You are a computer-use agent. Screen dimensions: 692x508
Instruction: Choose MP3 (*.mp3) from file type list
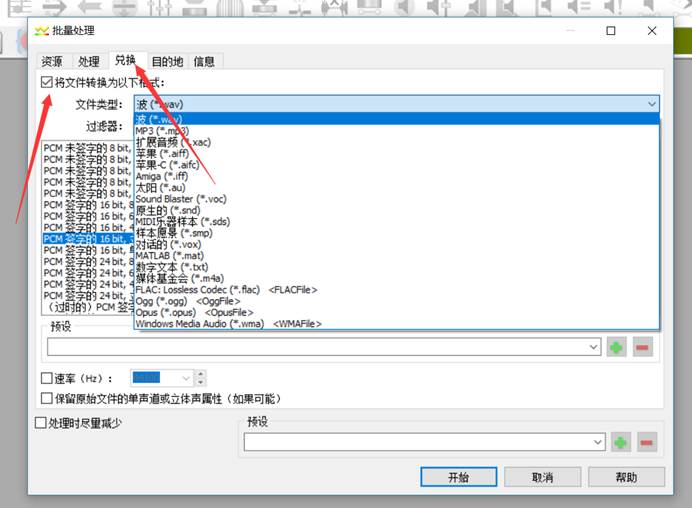[x=160, y=131]
